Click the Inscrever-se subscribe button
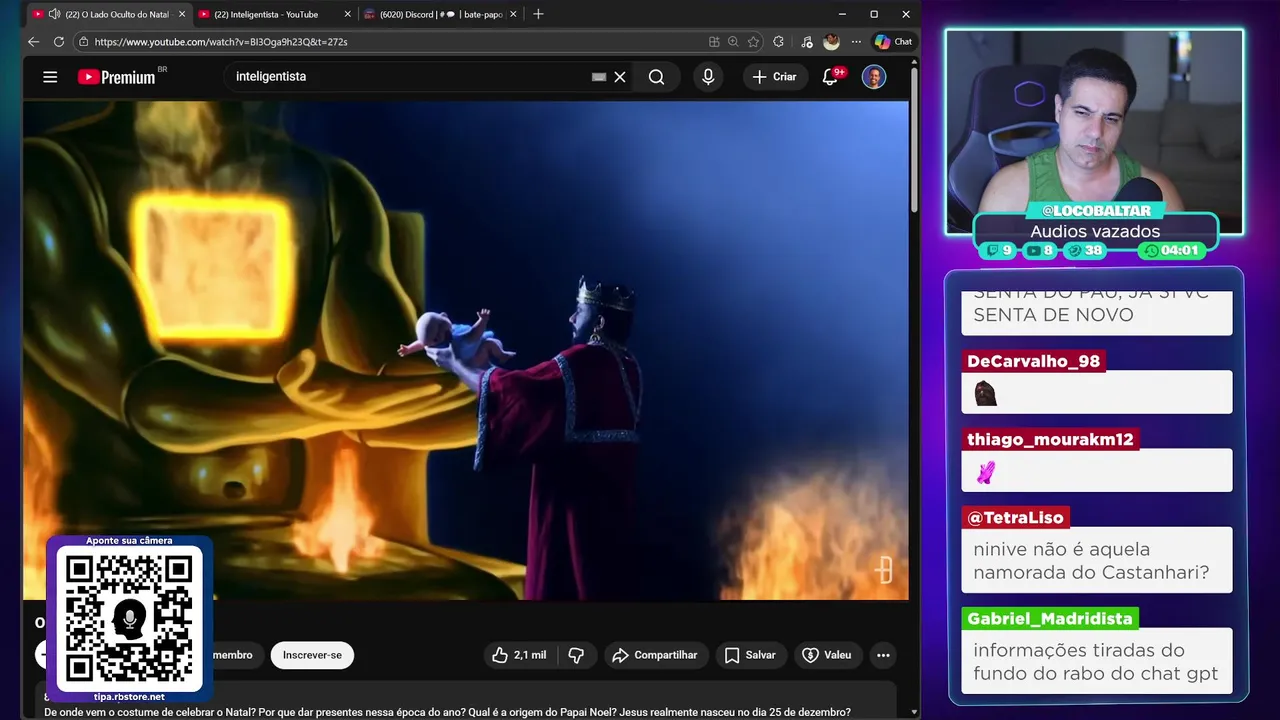This screenshot has width=1280, height=720. coord(312,655)
